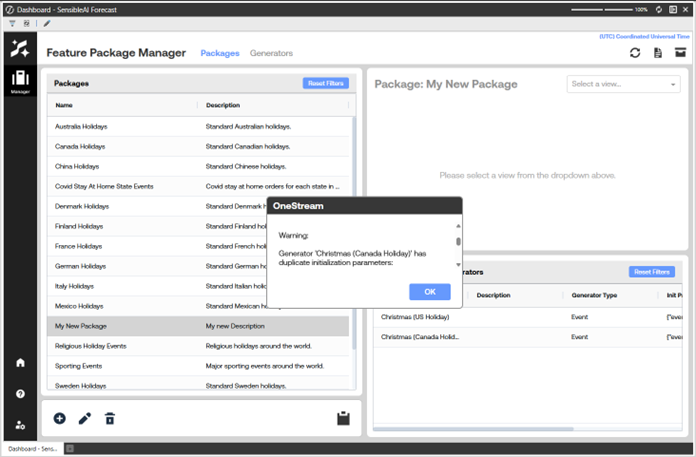Select Religious Holiday Events row
This screenshot has height=457, width=696.
[198, 346]
